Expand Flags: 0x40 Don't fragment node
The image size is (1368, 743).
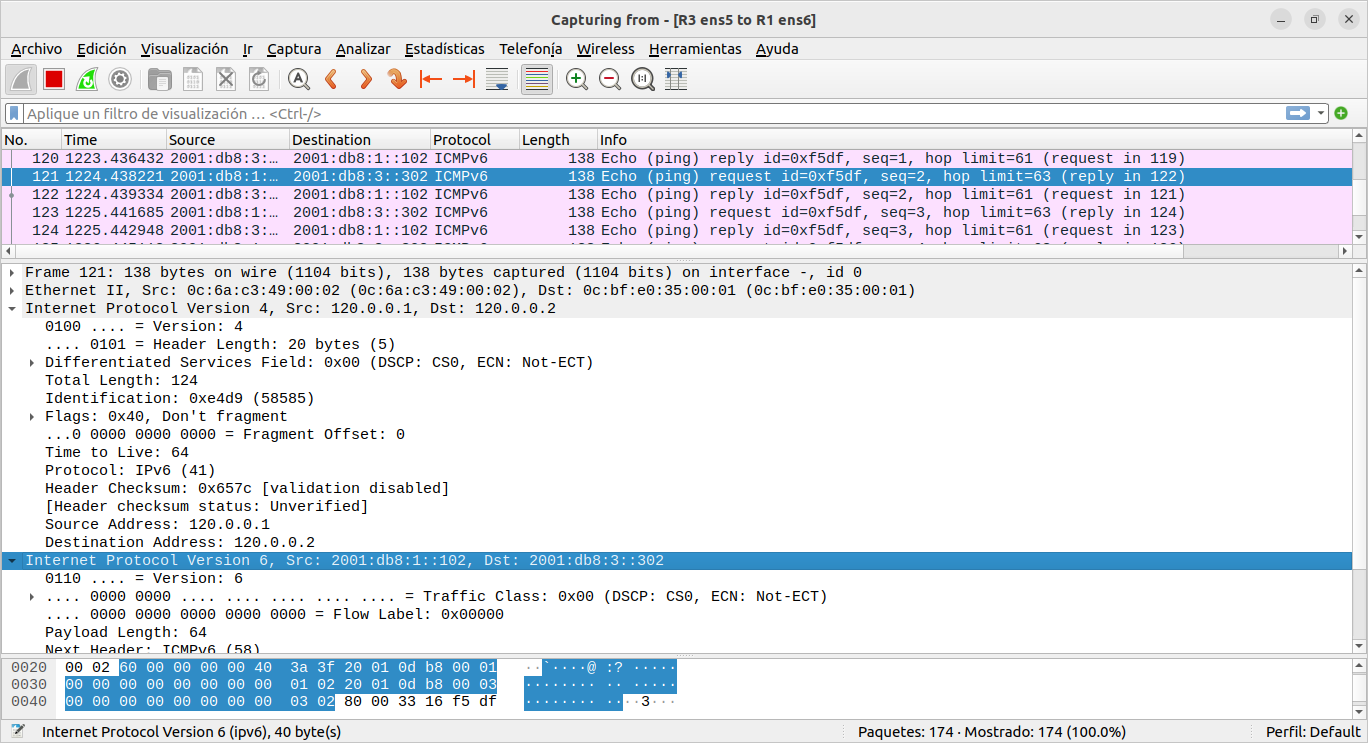coord(32,417)
